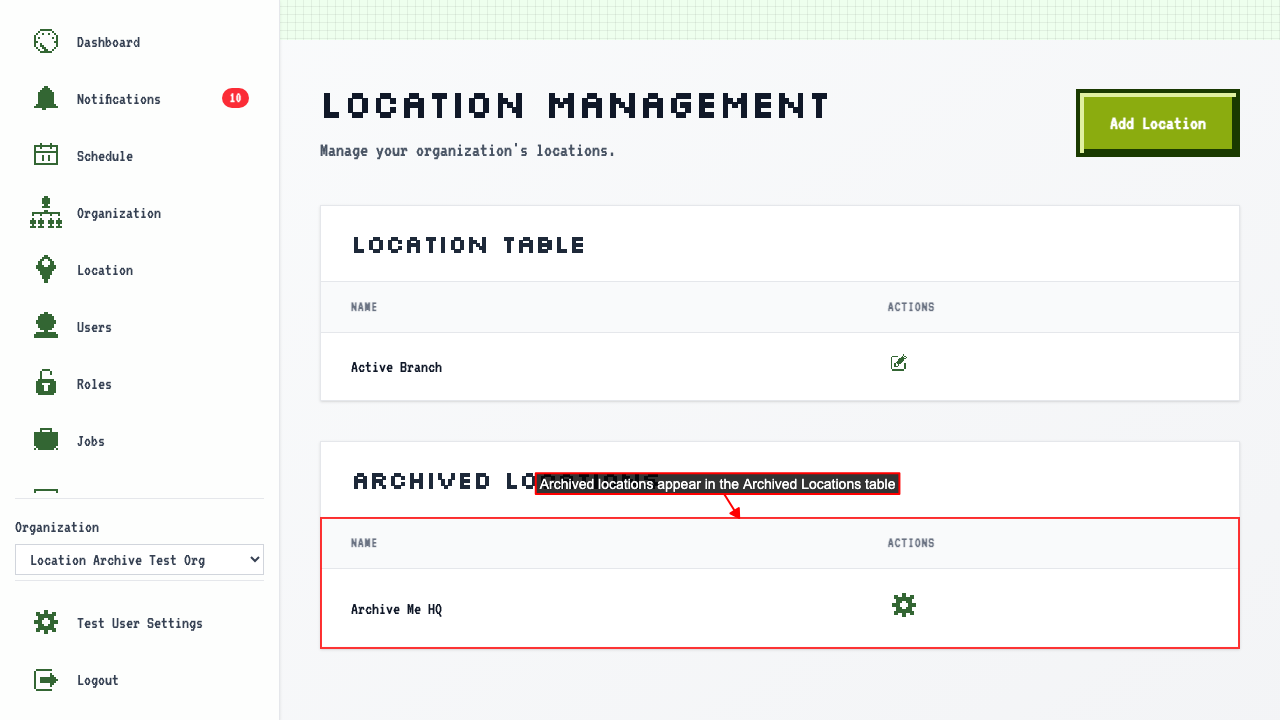
Task: Open the Roles section
Action: pyautogui.click(x=140, y=384)
